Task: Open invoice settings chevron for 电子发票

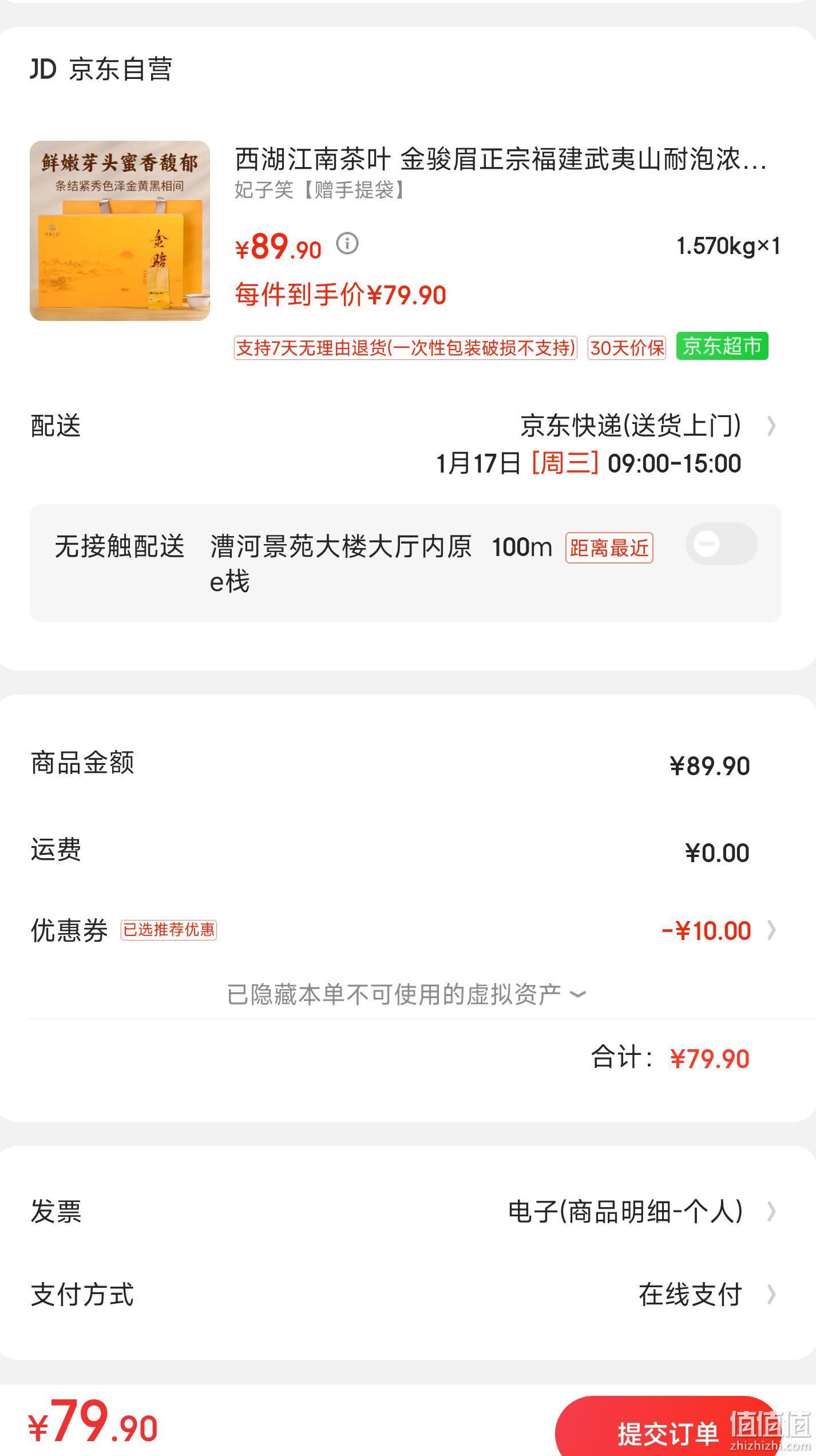Action: point(771,1211)
